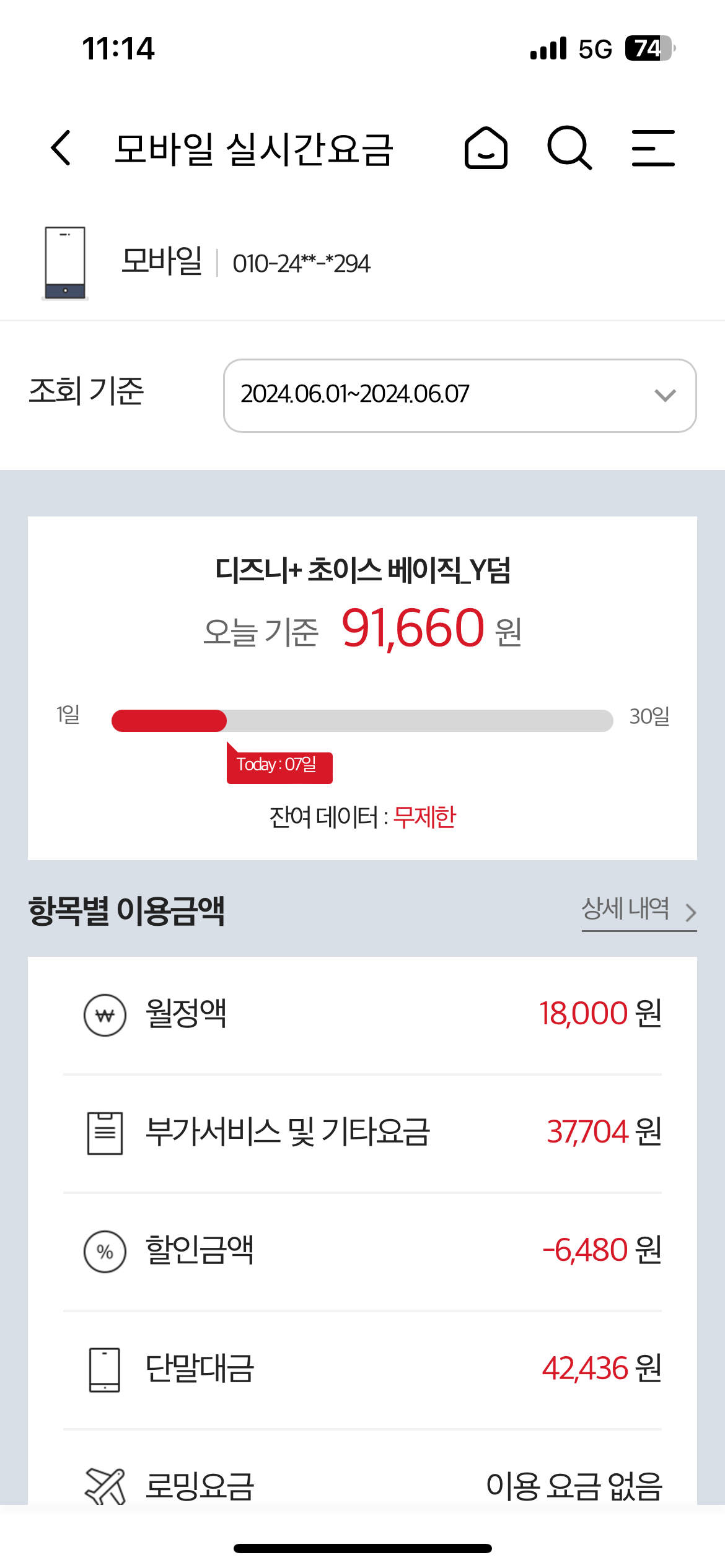Open the home icon in header
Screen dimensions: 725x1568
[486, 148]
